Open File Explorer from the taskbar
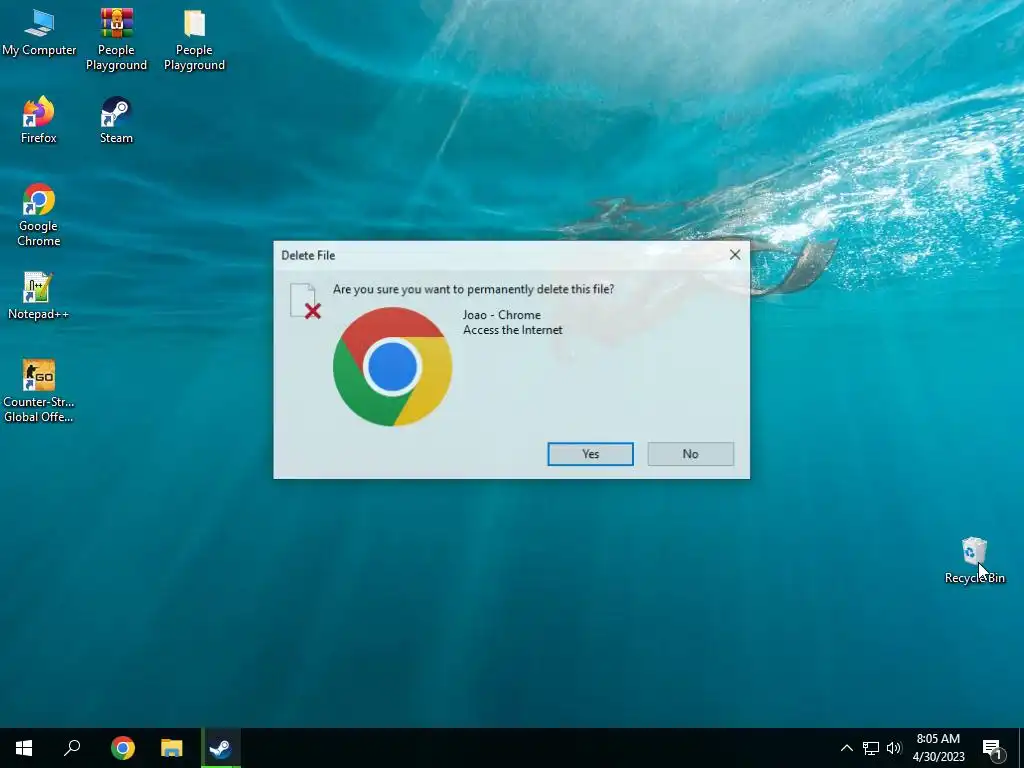The height and width of the screenshot is (768, 1024). click(x=172, y=748)
